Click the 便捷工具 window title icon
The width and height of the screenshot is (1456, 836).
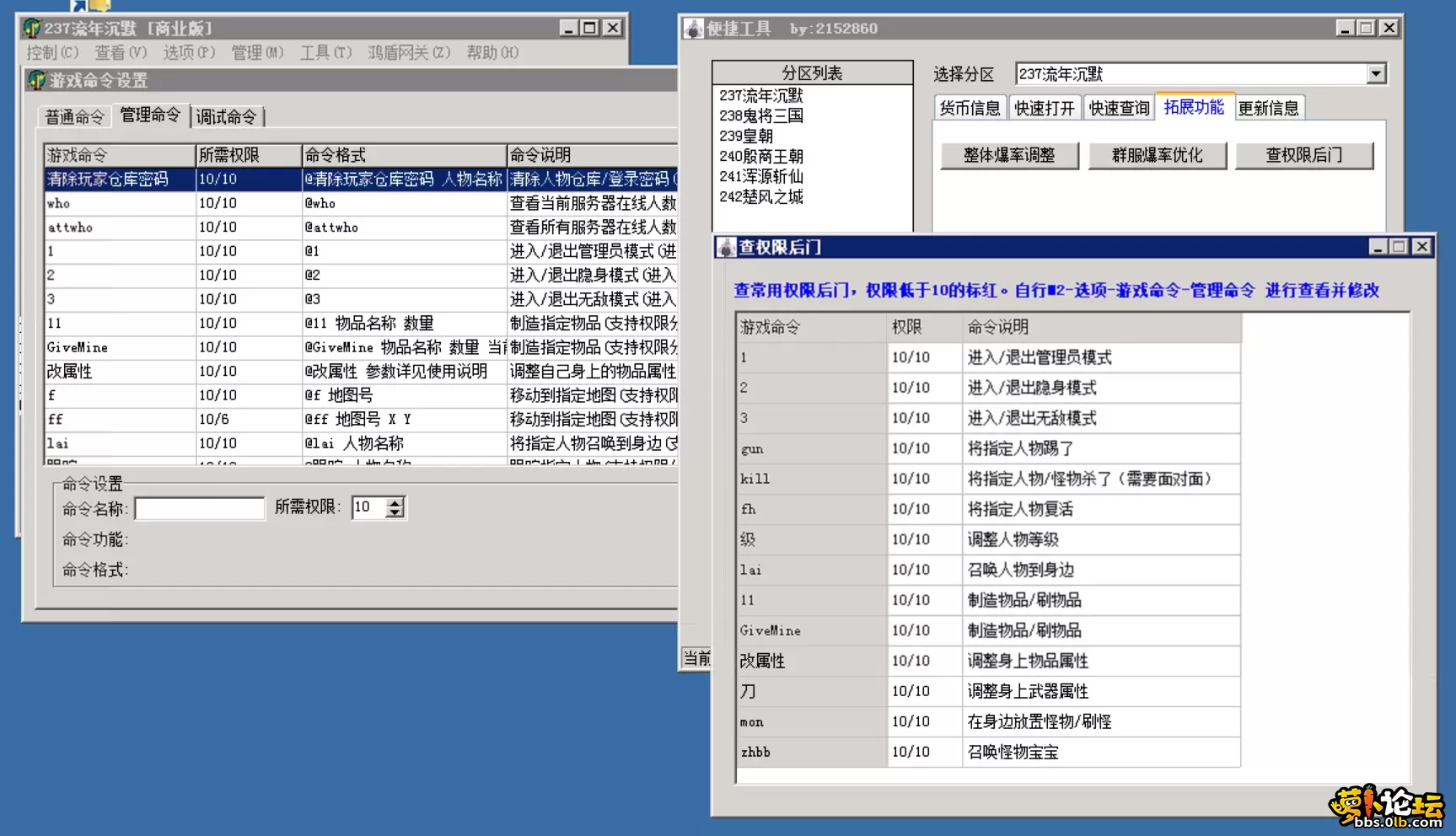point(694,29)
